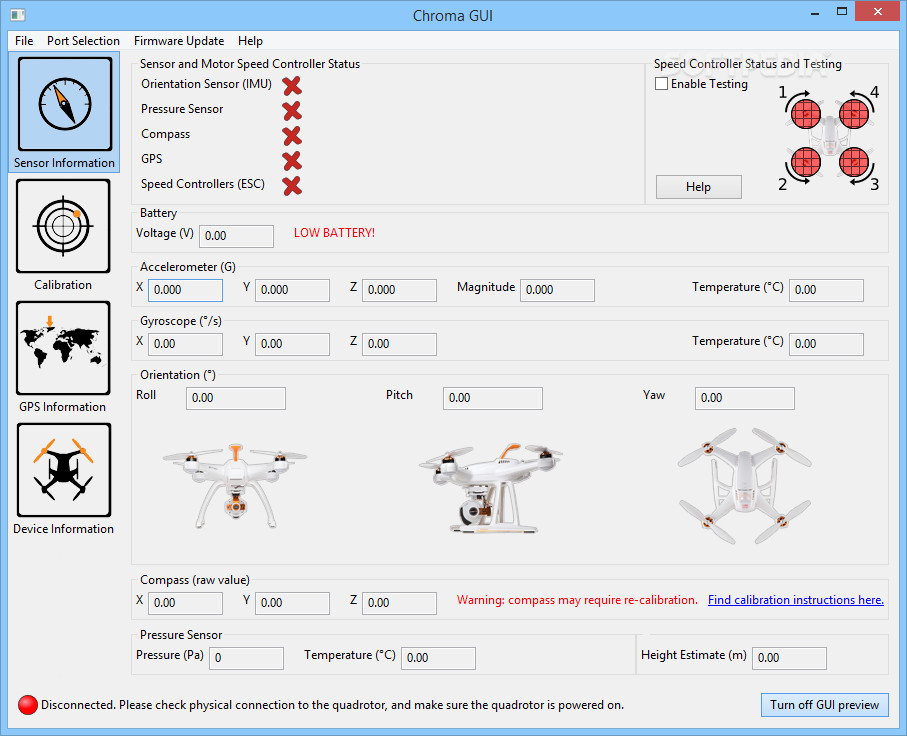
Task: Select motor 3 in the speed controller diagram
Action: pyautogui.click(x=854, y=162)
